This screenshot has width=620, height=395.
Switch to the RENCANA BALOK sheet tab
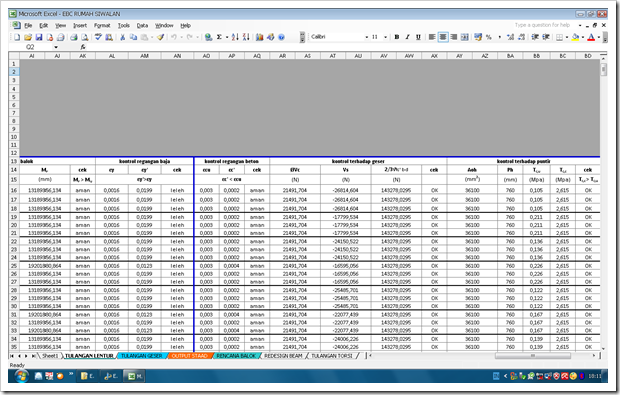pyautogui.click(x=236, y=356)
